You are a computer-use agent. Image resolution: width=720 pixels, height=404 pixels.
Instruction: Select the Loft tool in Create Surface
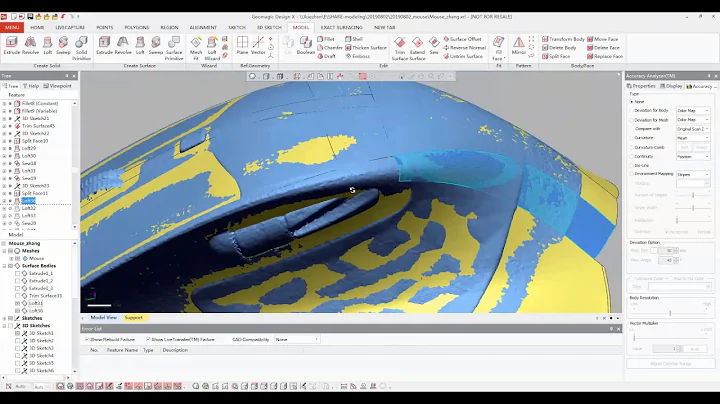click(140, 46)
